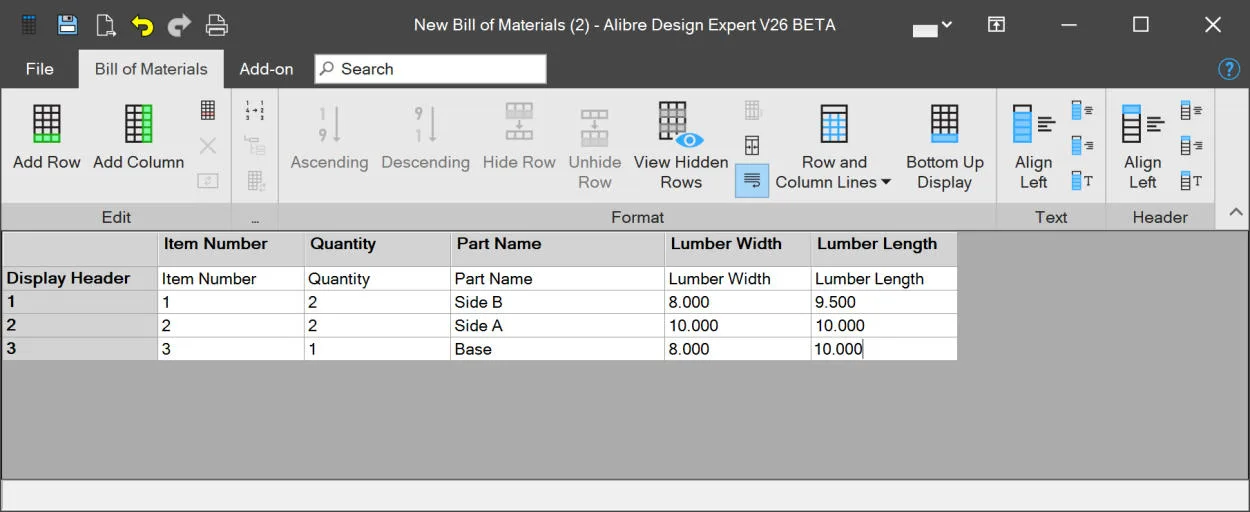Select the bold Lumber Length column header
Screen dimensions: 1250x512
point(884,249)
